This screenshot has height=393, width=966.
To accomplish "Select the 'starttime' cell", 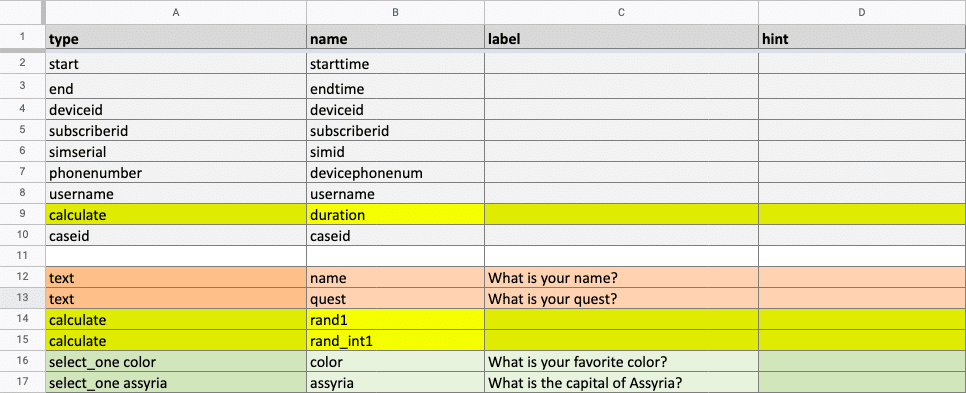I will coord(396,63).
